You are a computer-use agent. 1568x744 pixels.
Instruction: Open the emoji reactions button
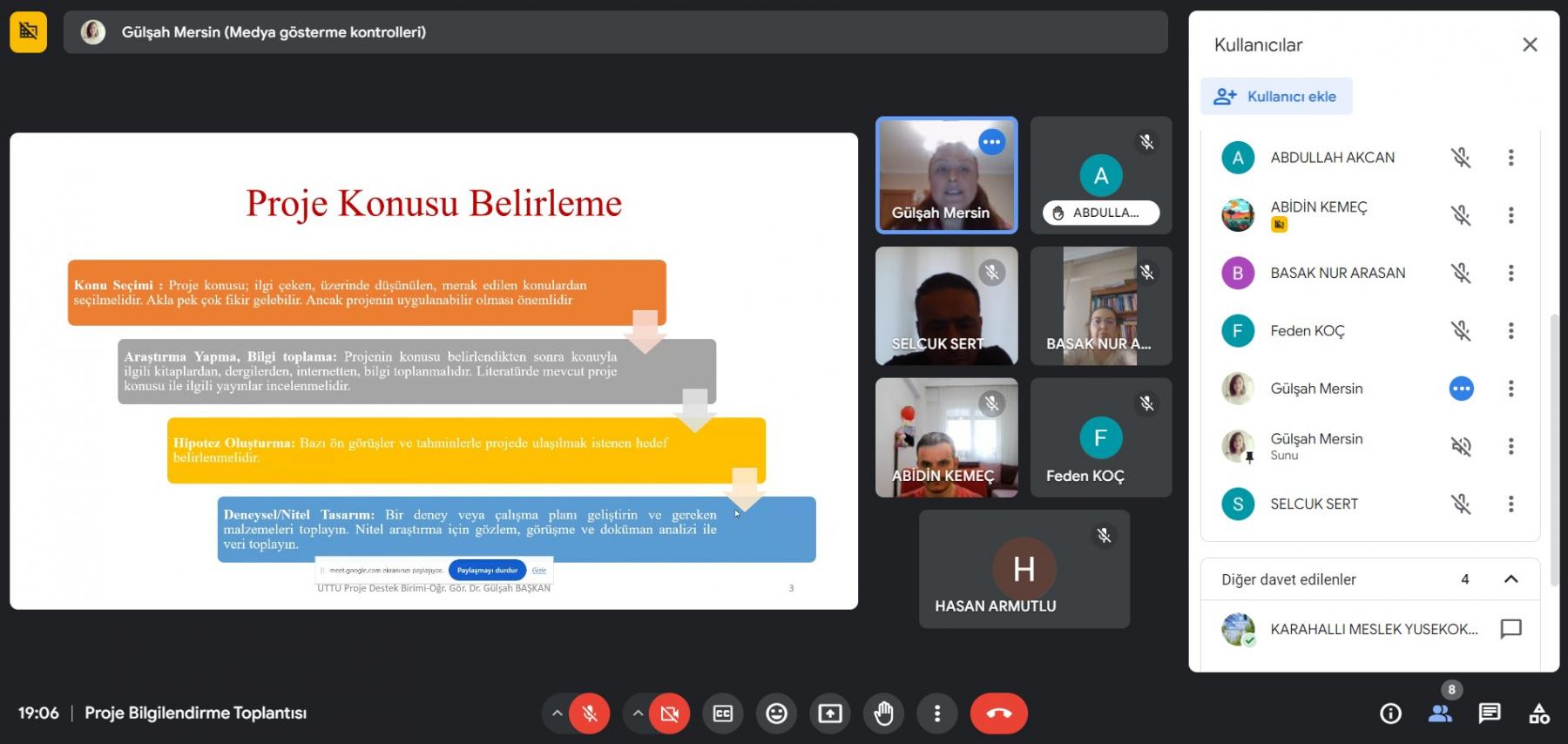click(776, 714)
